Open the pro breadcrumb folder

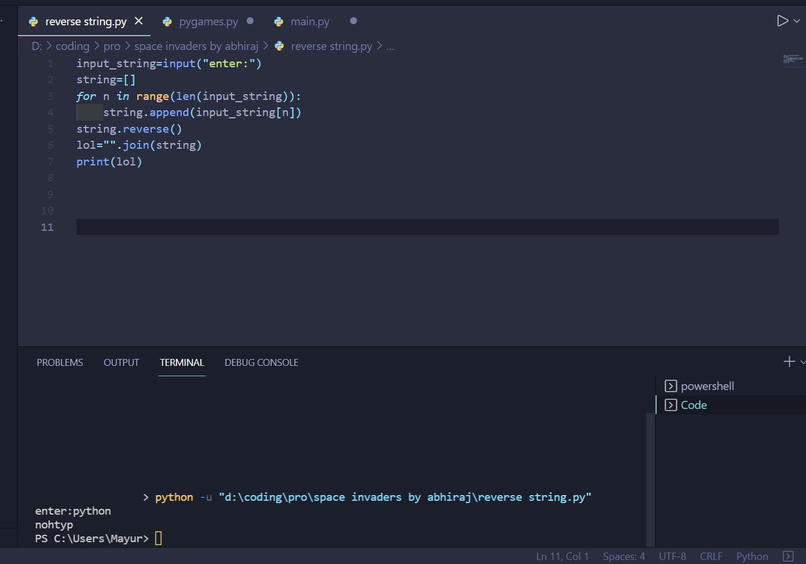[112, 46]
